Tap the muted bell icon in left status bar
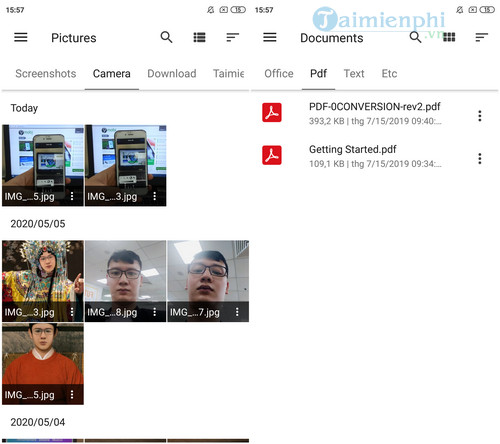This screenshot has height=444, width=500. click(210, 10)
